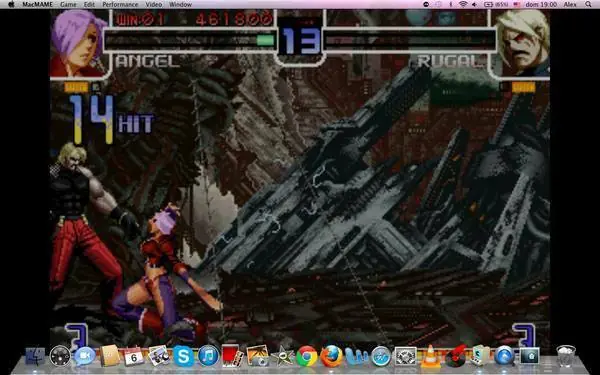The image size is (600, 375).
Task: Click the volume icon in menu bar
Action: [x=474, y=4]
